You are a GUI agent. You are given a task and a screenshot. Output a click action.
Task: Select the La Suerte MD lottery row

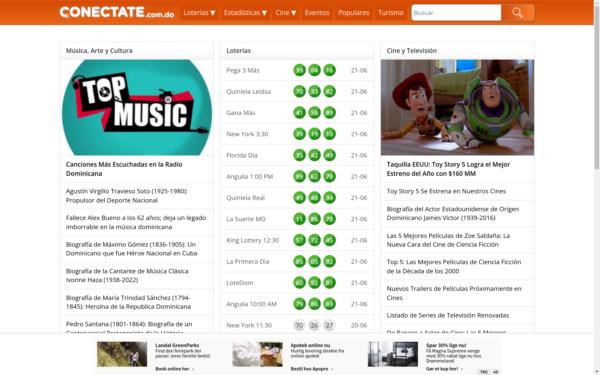pos(297,219)
